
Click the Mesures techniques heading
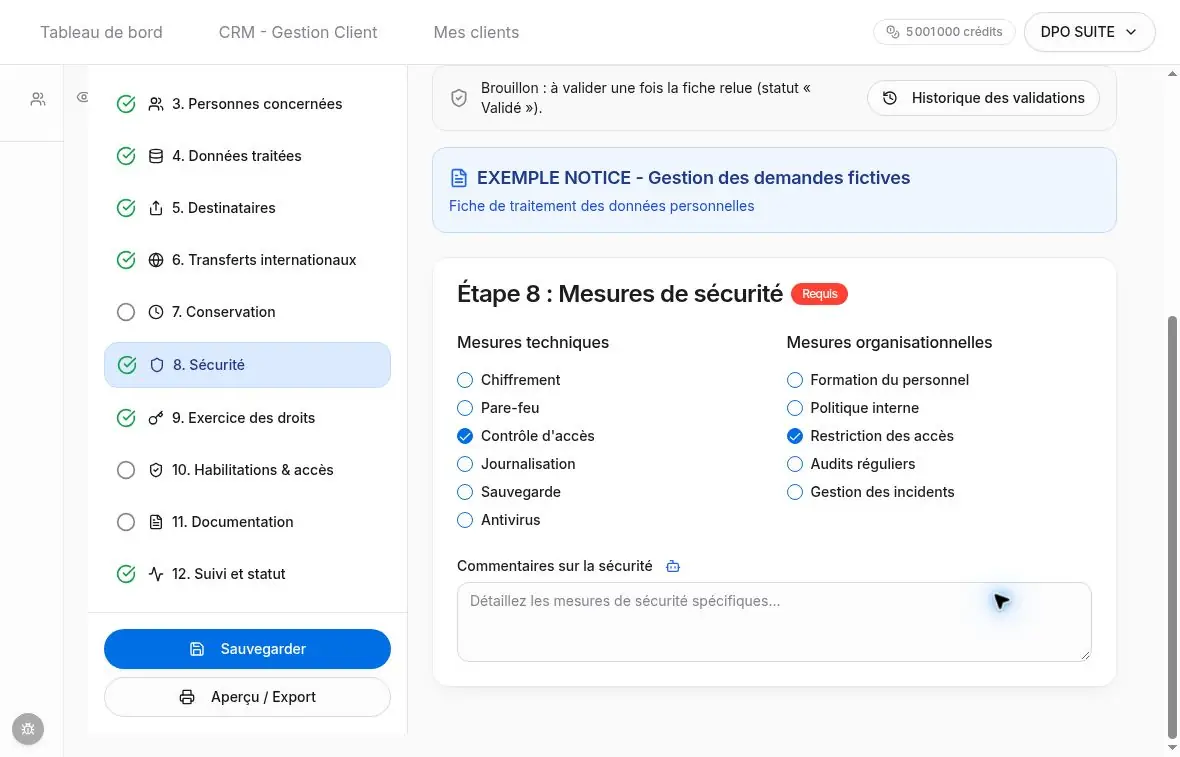click(x=533, y=342)
